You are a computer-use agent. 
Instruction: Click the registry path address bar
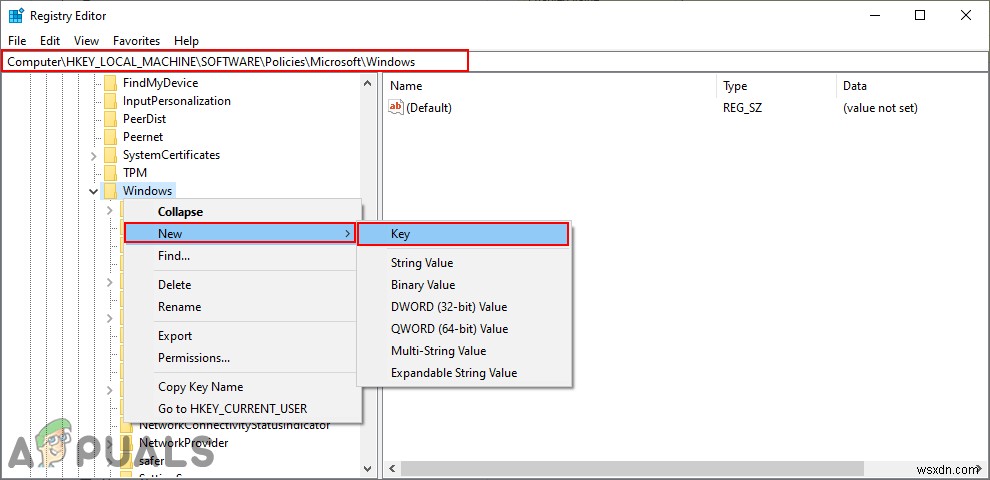(x=495, y=62)
